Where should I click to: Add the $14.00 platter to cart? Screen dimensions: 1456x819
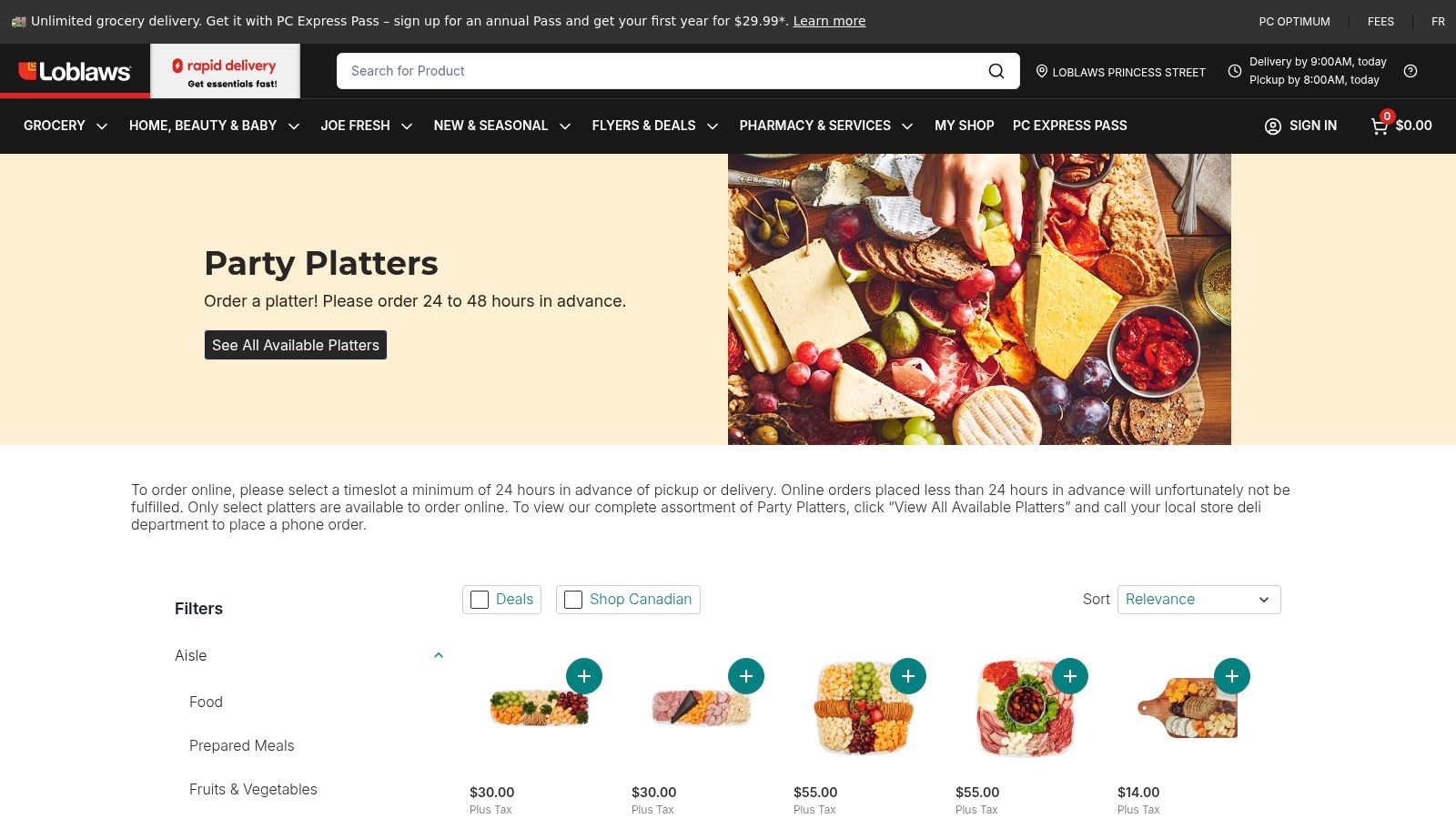[1232, 676]
